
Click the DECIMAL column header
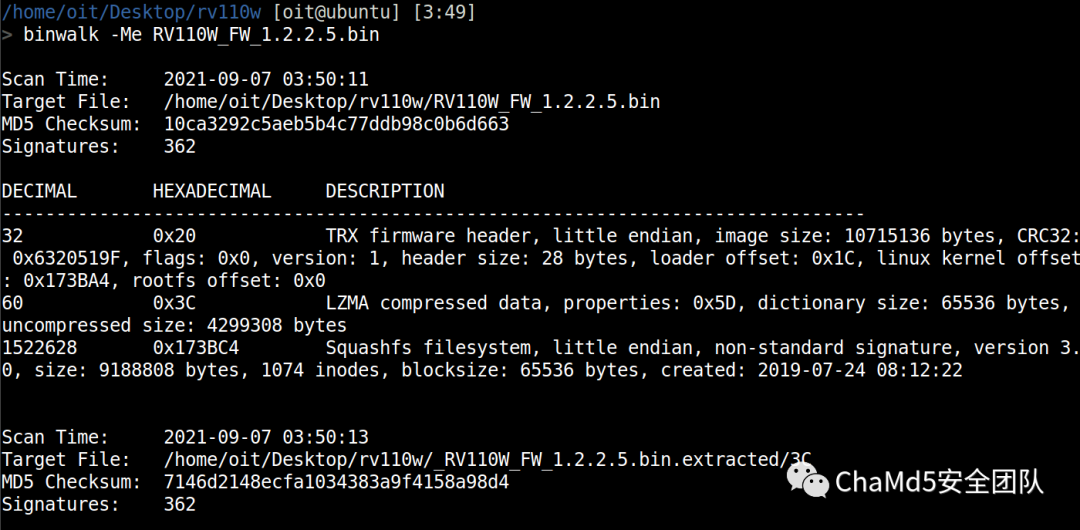point(39,191)
